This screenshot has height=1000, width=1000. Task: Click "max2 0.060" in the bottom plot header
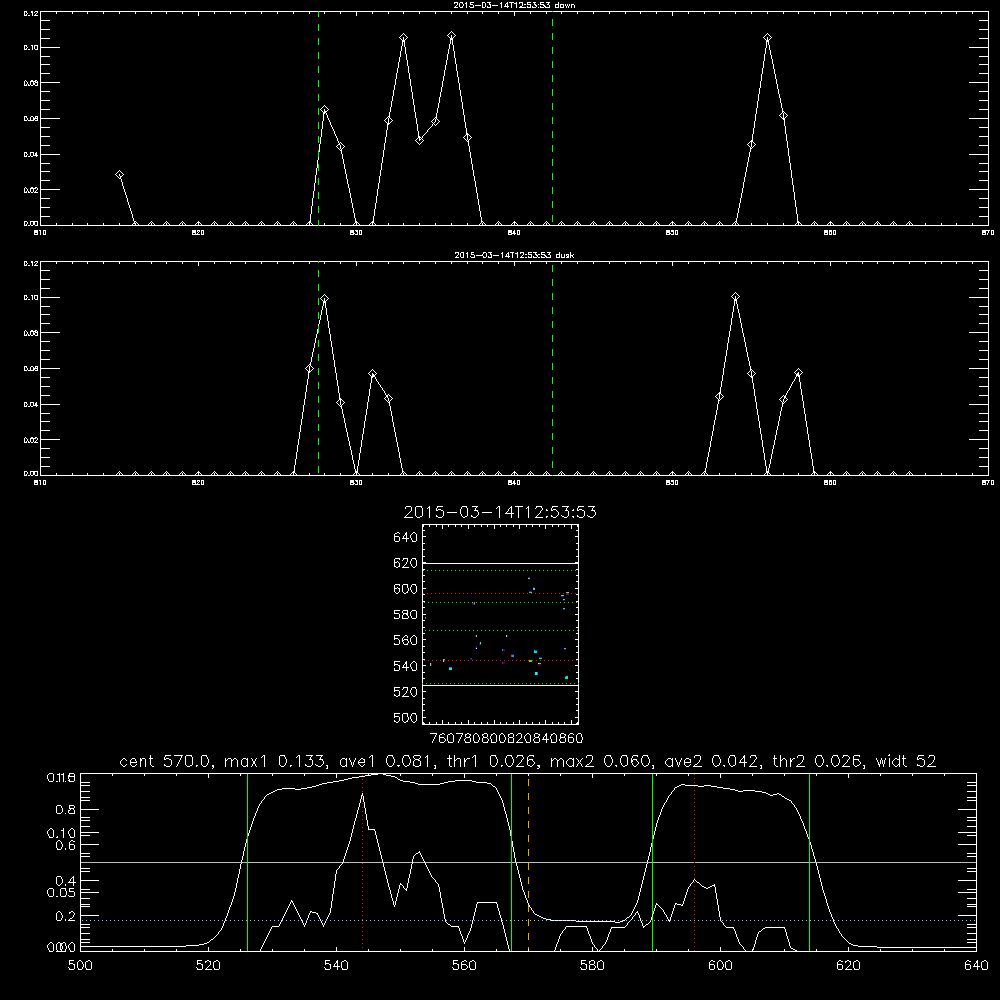601,761
